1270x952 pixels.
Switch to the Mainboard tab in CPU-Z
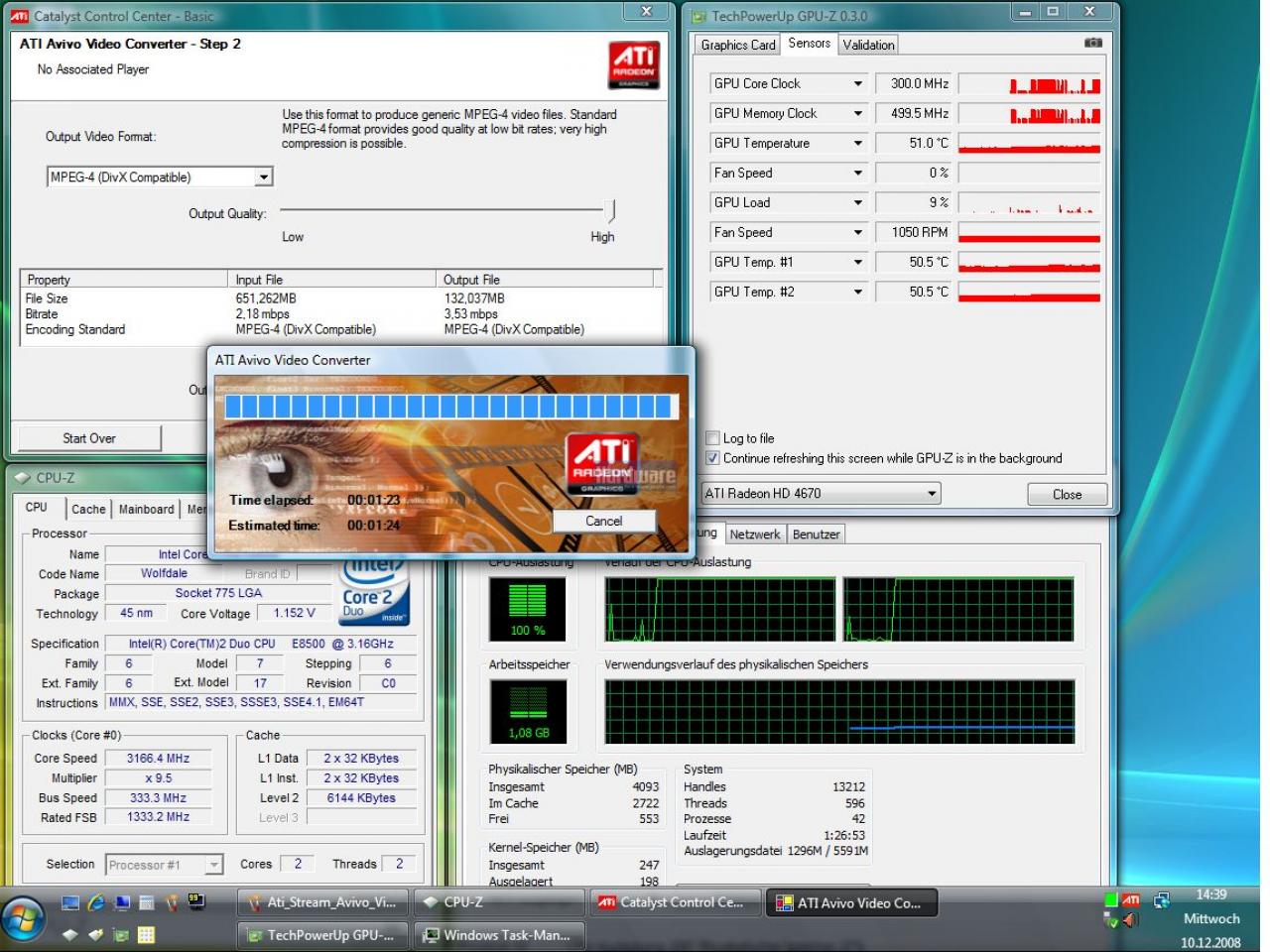point(146,509)
